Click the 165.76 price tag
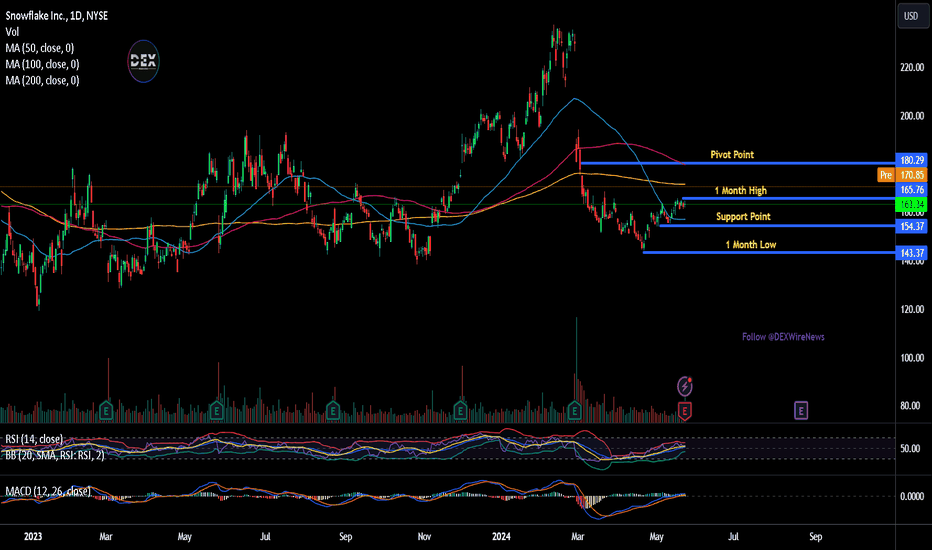932x550 pixels. pos(912,190)
